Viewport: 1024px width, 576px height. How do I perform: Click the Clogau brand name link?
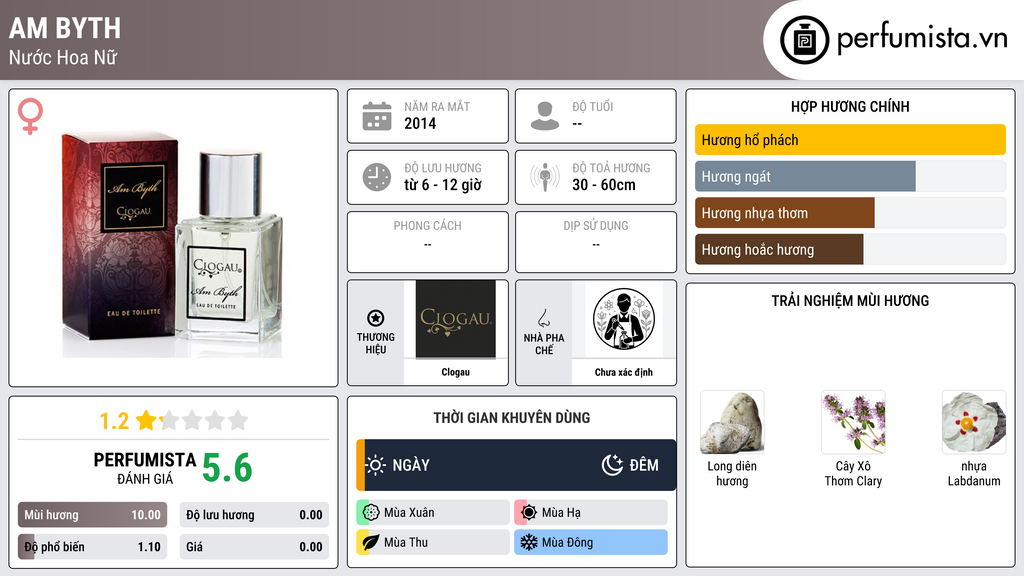pyautogui.click(x=455, y=372)
